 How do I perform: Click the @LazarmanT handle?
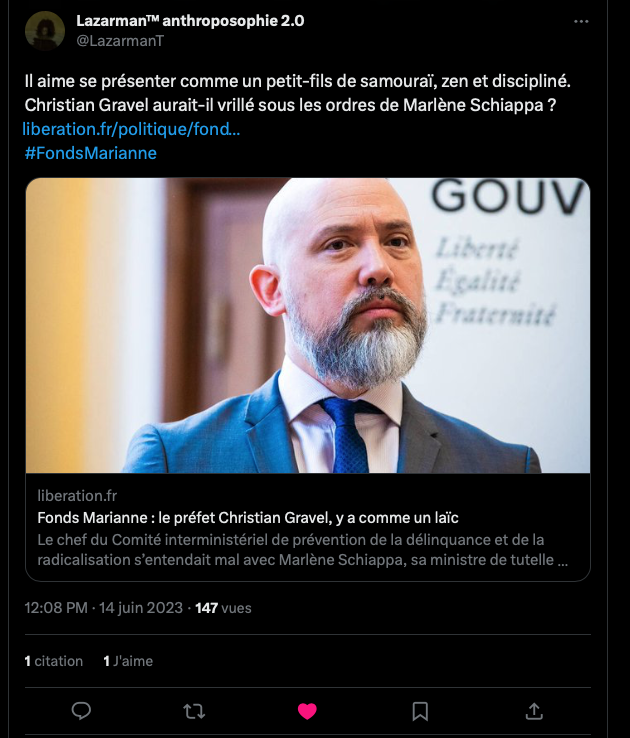click(x=120, y=41)
